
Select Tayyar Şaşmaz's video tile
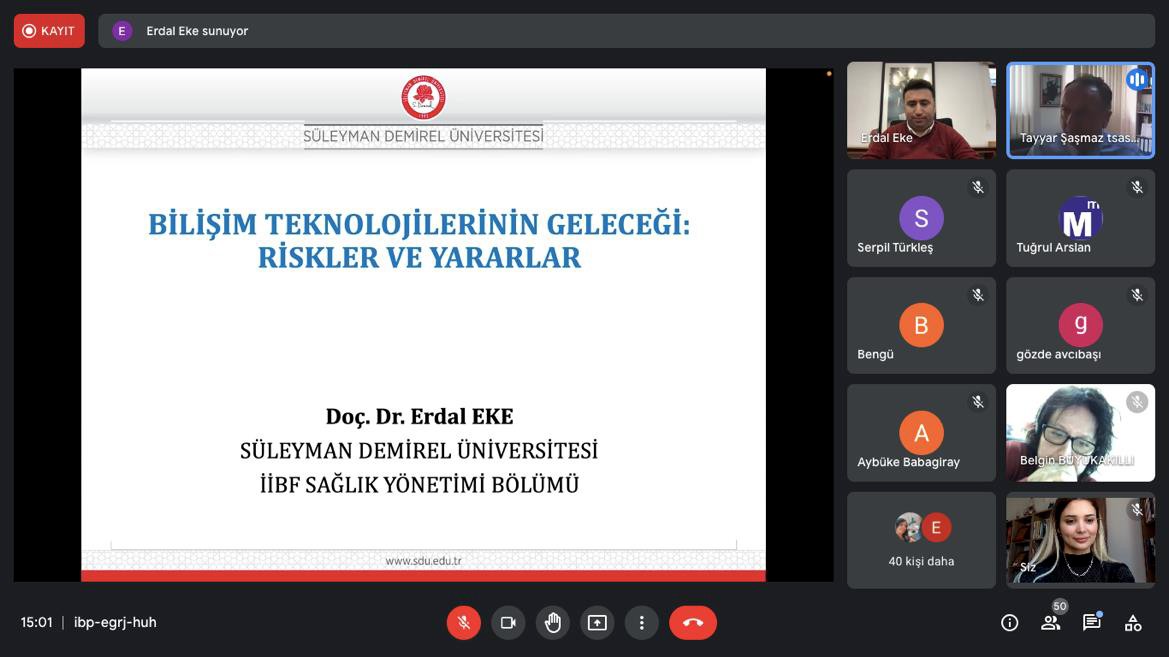click(x=1080, y=110)
